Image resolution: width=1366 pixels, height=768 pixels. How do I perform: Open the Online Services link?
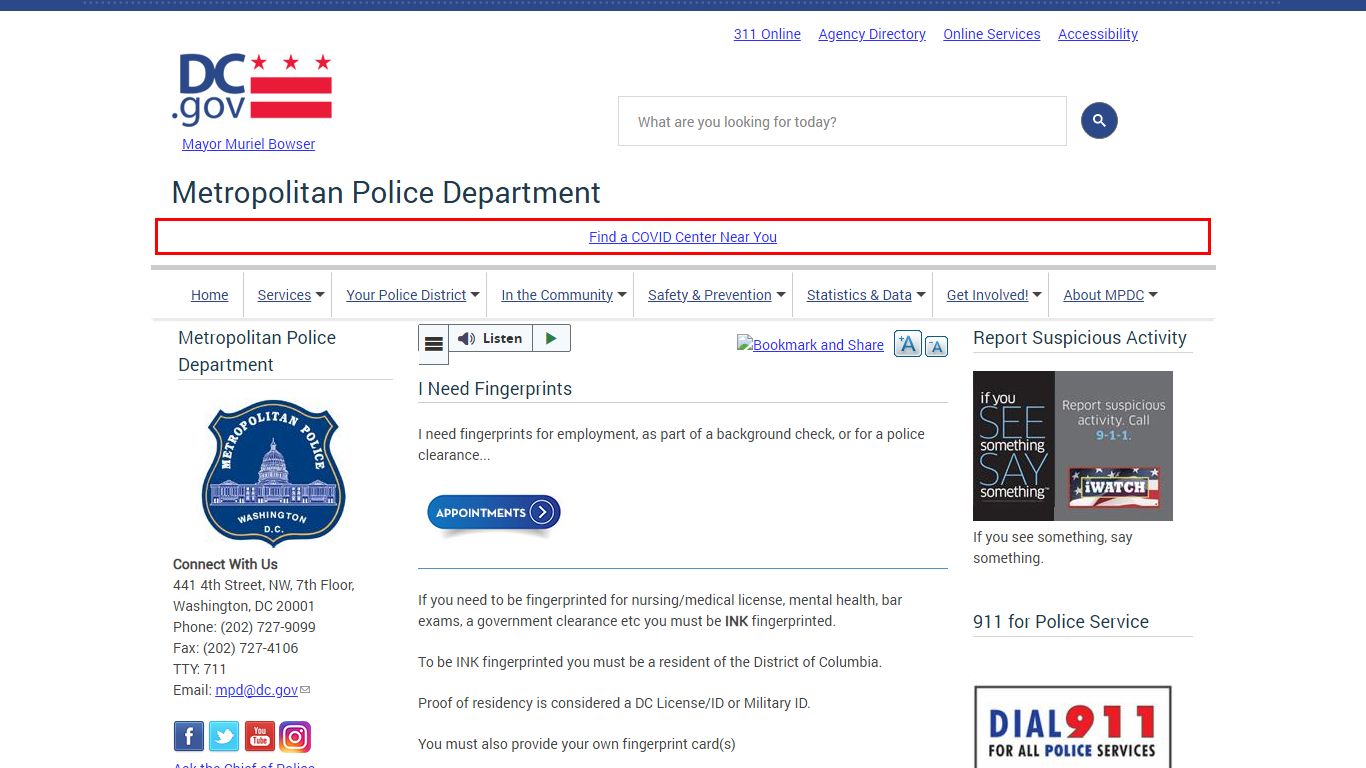click(x=992, y=34)
